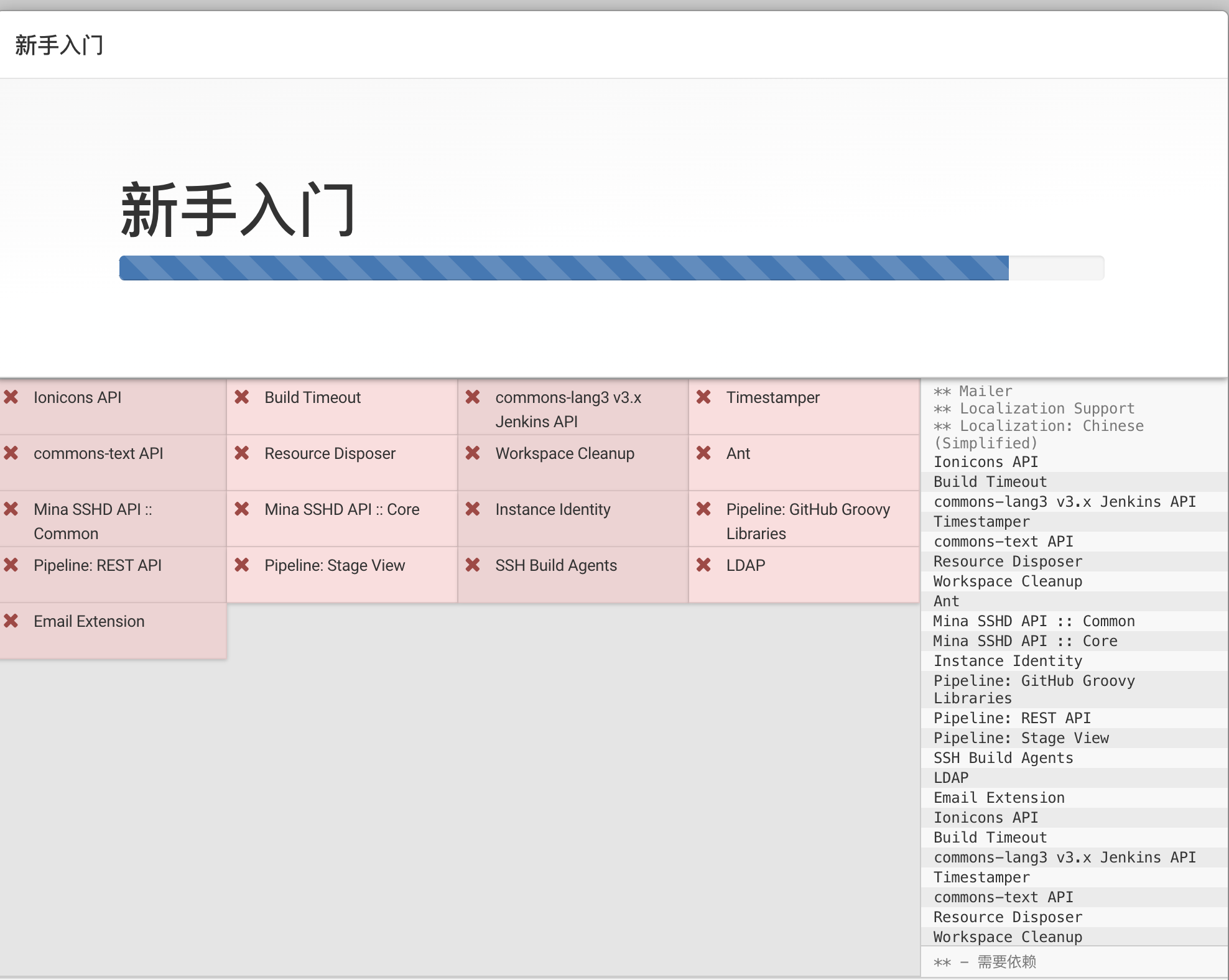Screen dimensions: 1229x980
Task: Click the Instance Identity name in grid
Action: pos(553,509)
